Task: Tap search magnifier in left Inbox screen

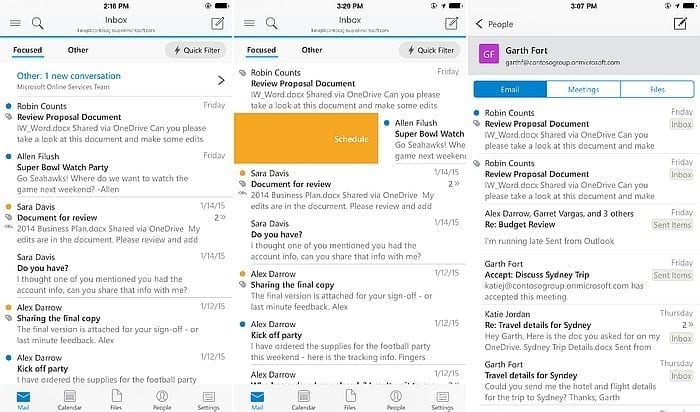Action: 38,23
